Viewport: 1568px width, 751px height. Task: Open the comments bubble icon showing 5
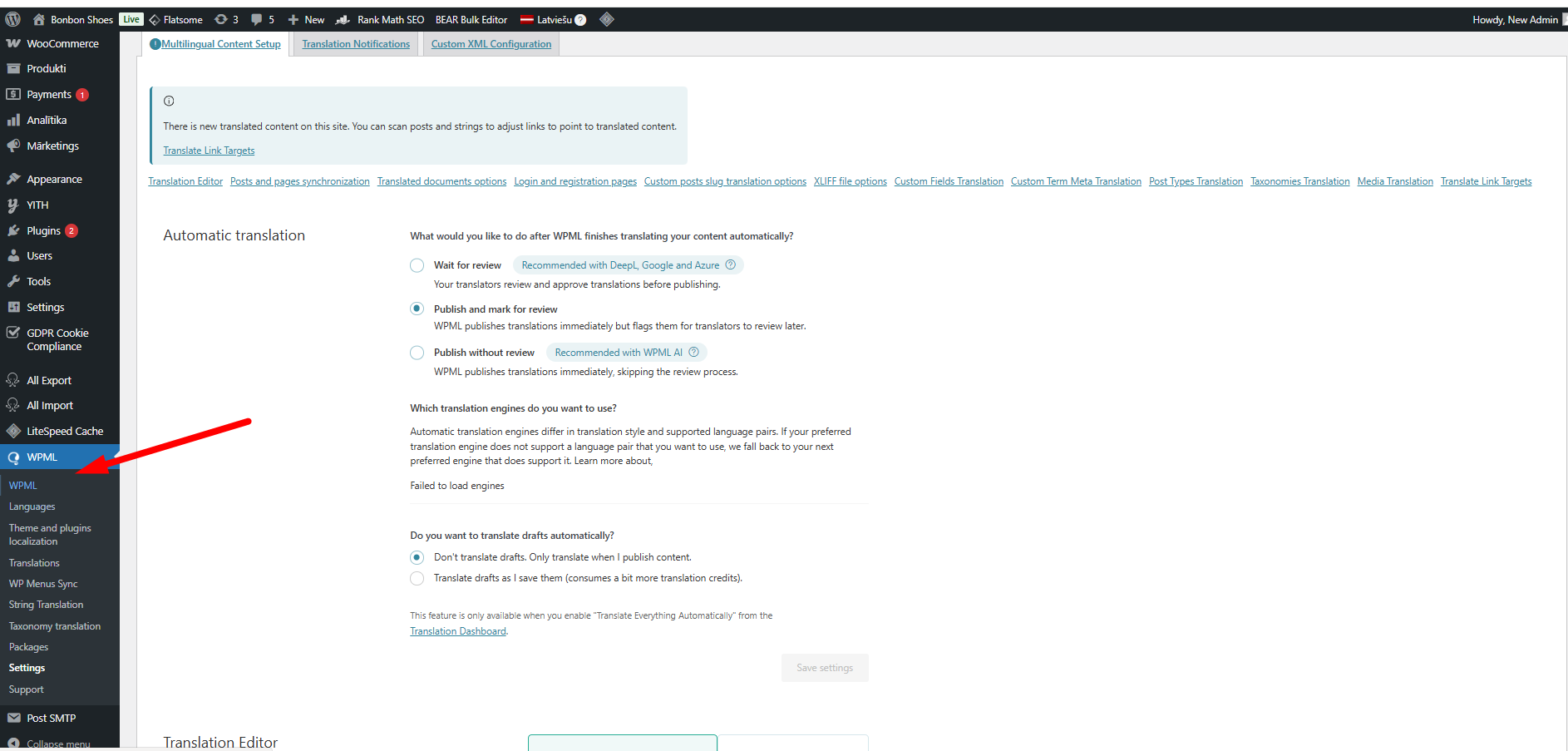(257, 19)
